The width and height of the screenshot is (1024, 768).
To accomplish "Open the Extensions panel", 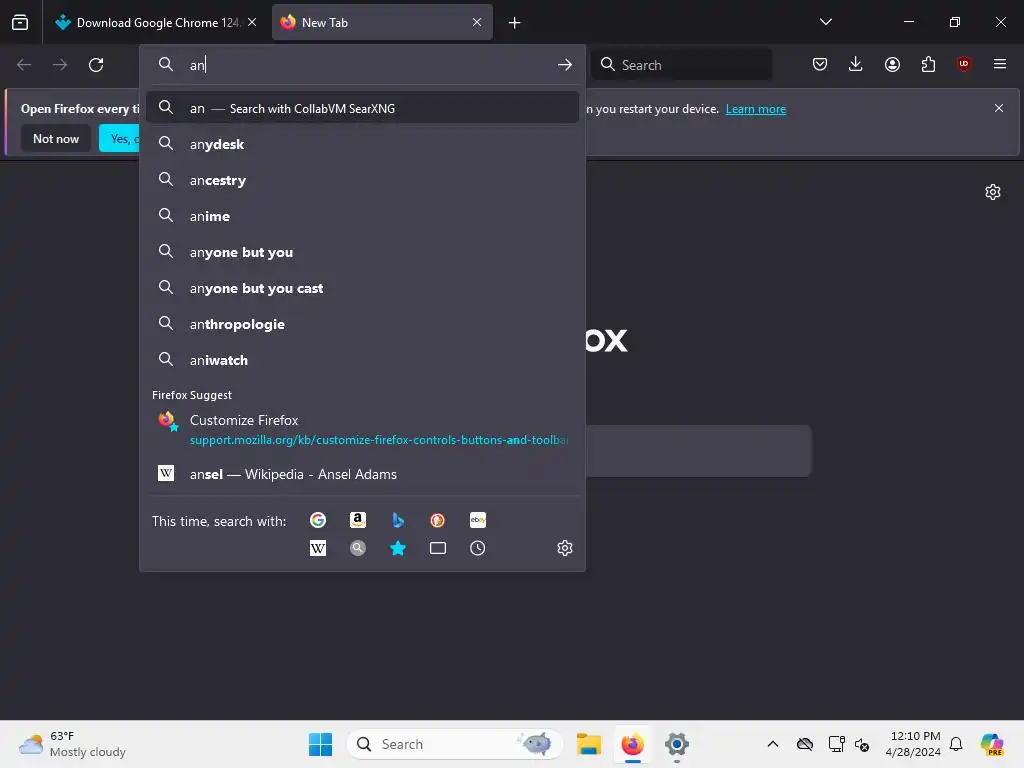I will click(x=928, y=64).
